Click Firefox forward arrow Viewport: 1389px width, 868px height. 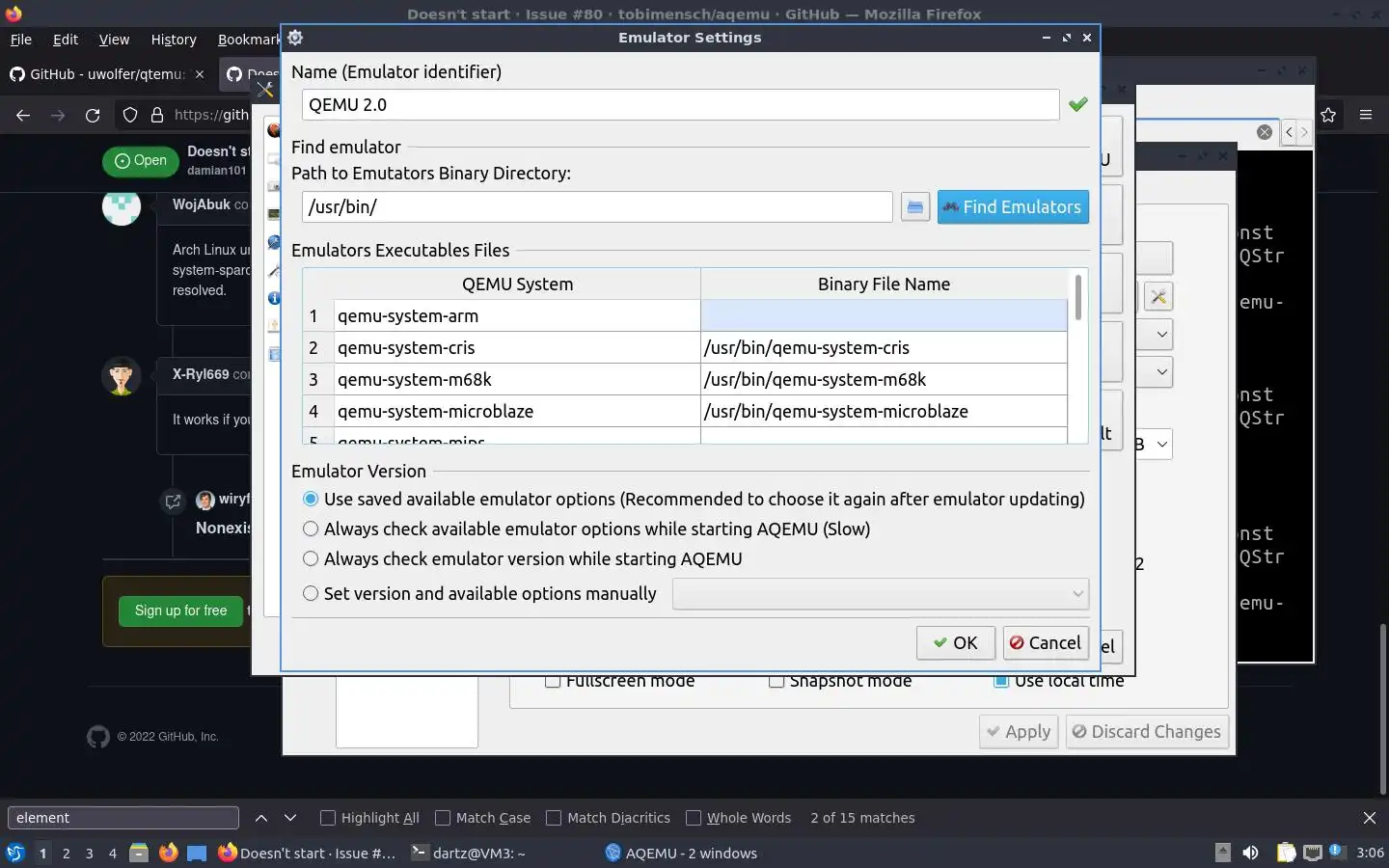point(58,115)
